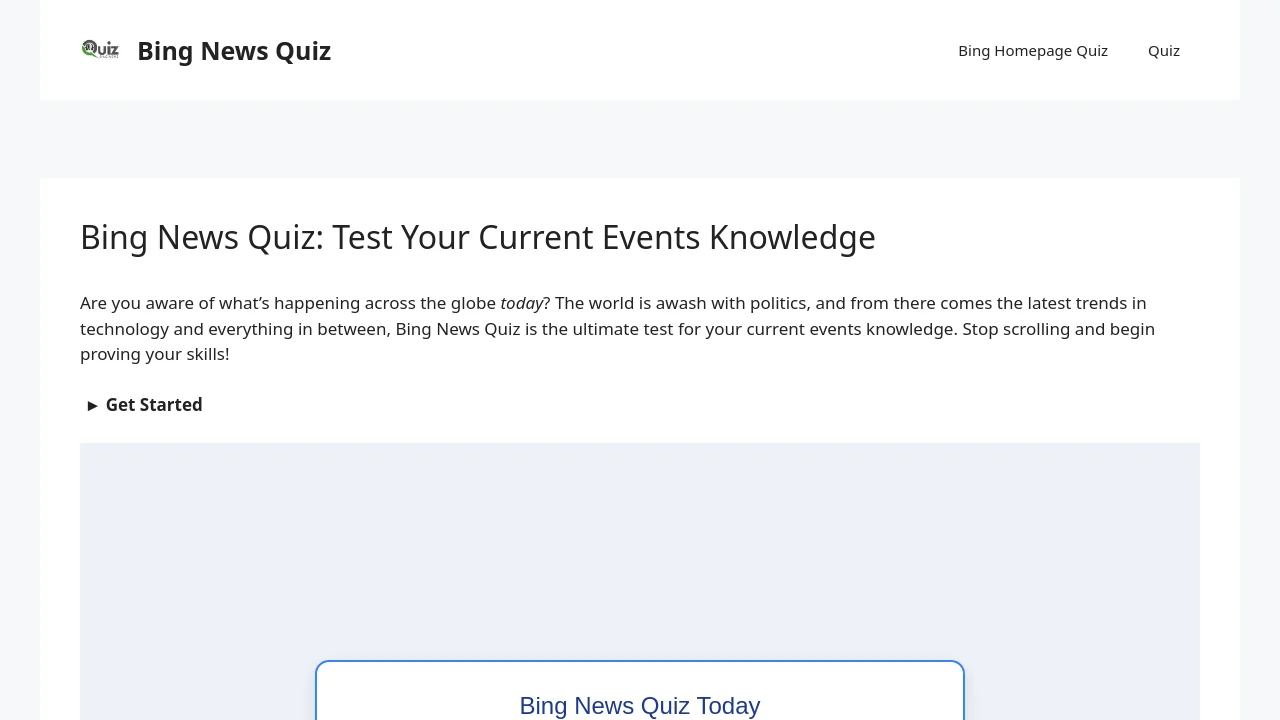
Task: Open the bold Bing News Quiz site title
Action: click(x=234, y=51)
